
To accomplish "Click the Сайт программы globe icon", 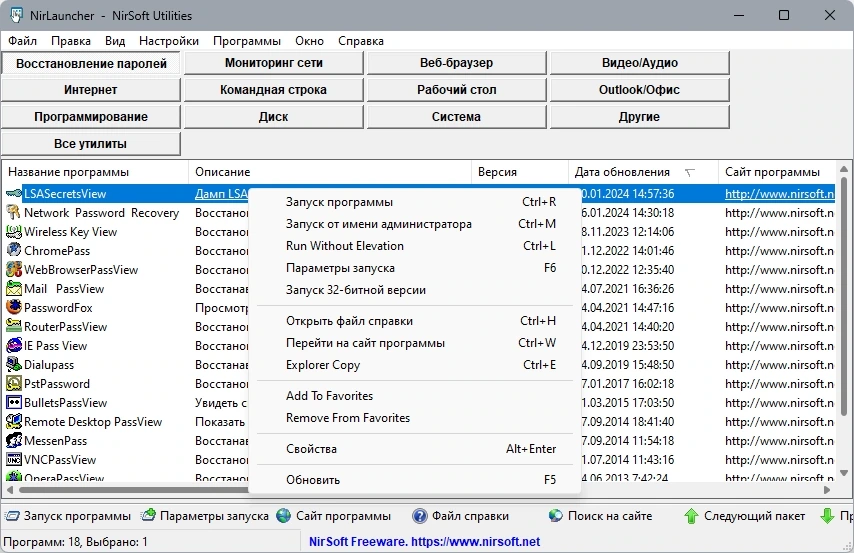I will 283,515.
